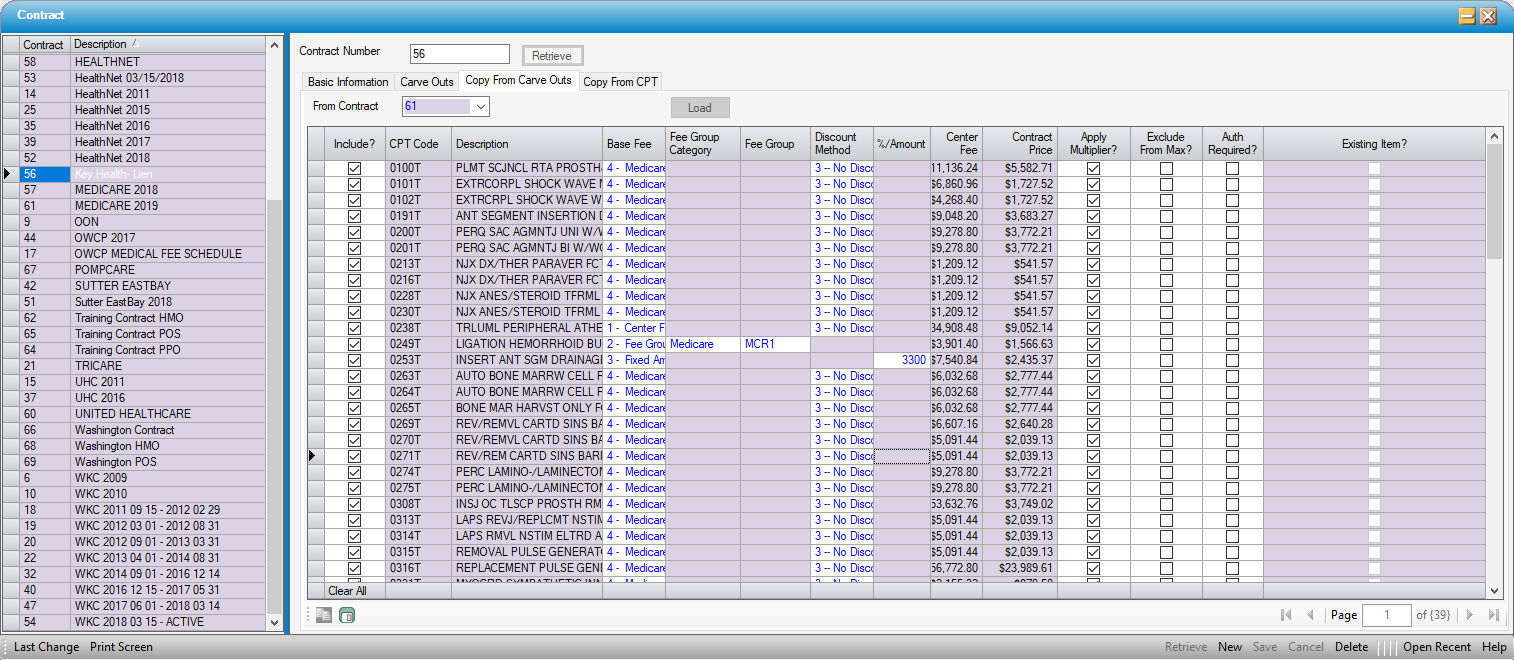Open the Copy From CPT tab

coord(620,82)
